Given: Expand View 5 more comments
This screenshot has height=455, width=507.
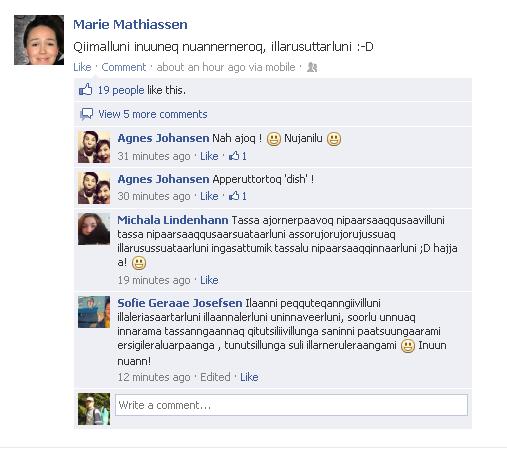Looking at the screenshot, I should [153, 114].
